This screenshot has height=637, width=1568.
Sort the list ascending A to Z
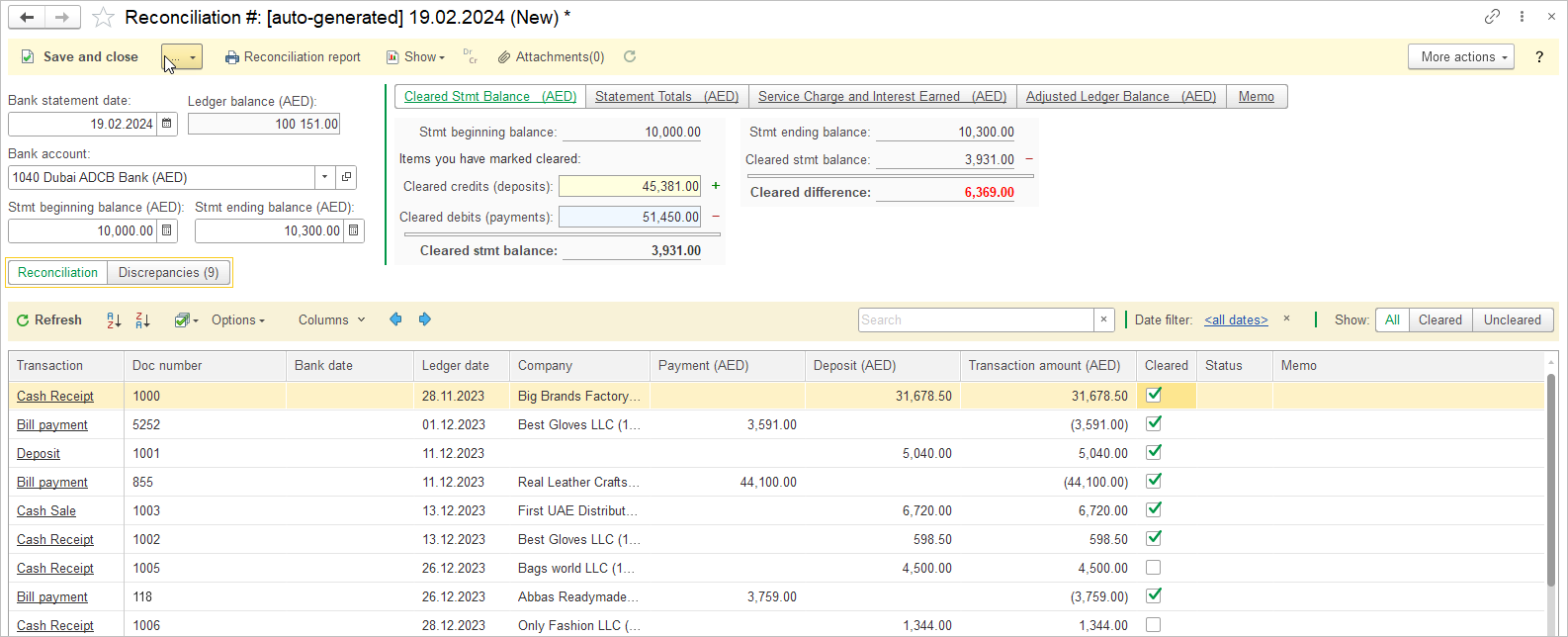114,319
